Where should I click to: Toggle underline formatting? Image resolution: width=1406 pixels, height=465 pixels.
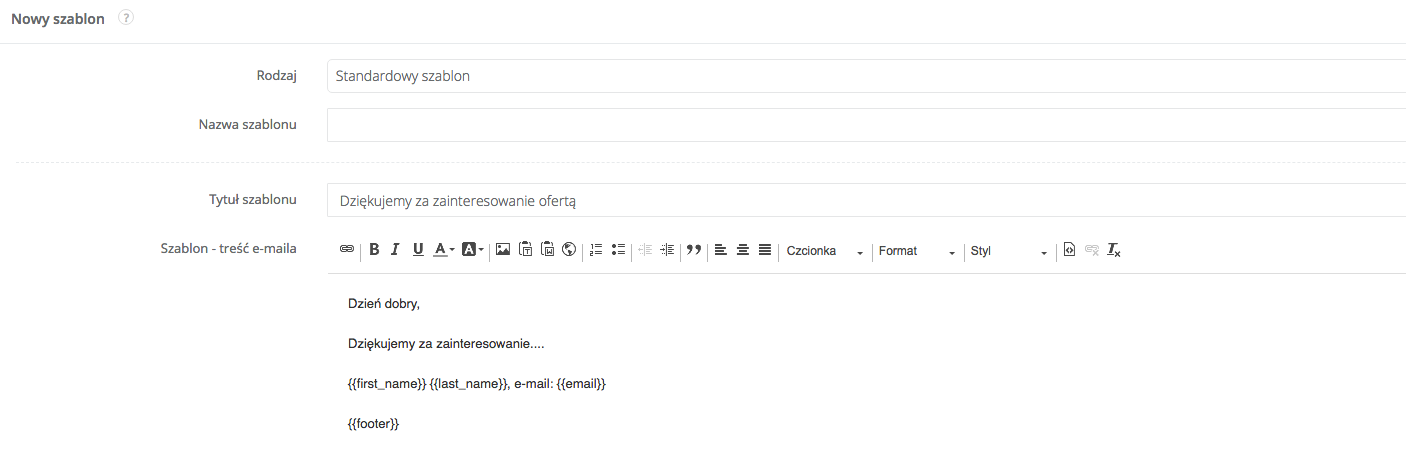coord(418,250)
